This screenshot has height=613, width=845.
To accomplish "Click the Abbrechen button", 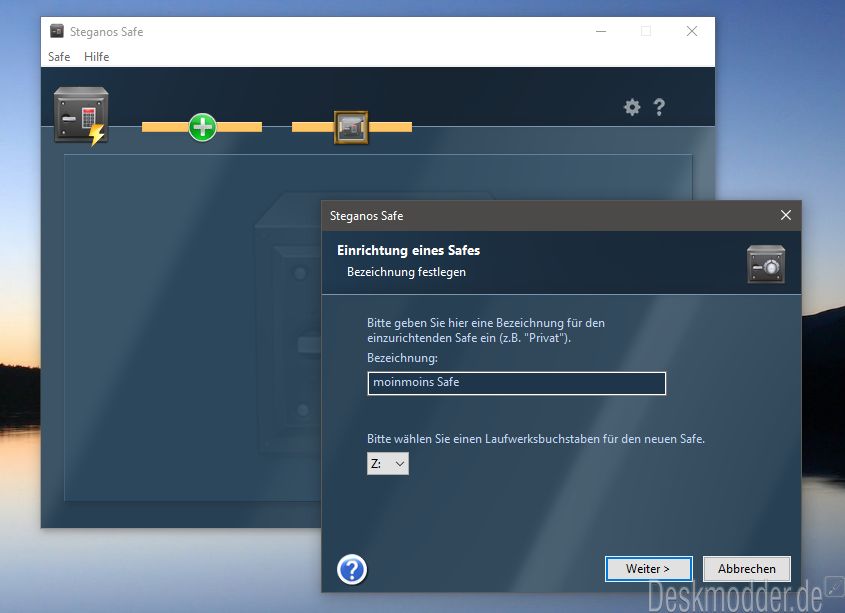I will [747, 569].
